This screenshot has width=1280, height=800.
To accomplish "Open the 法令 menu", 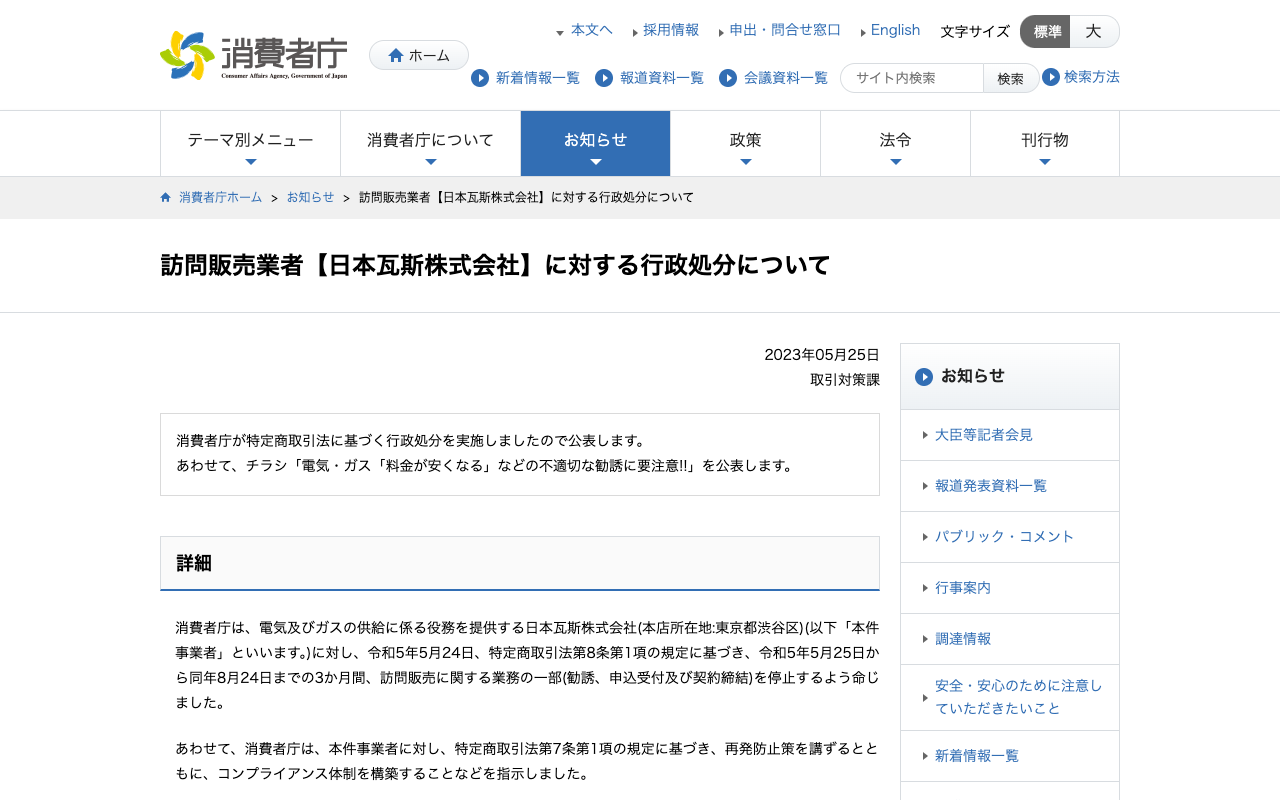I will click(x=896, y=144).
